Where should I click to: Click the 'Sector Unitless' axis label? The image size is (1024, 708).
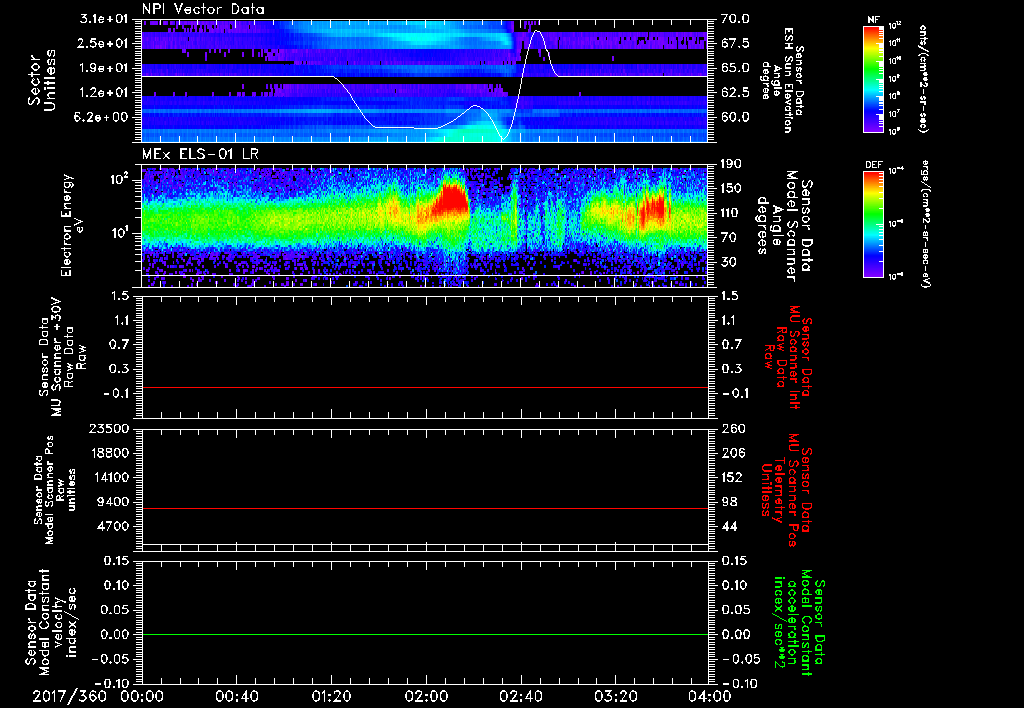[42, 80]
